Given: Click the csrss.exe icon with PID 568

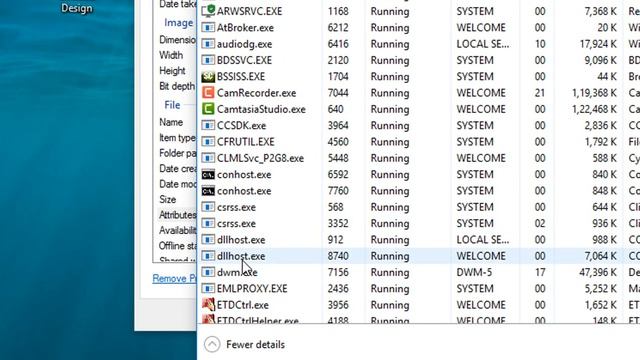Looking at the screenshot, I should pos(208,207).
